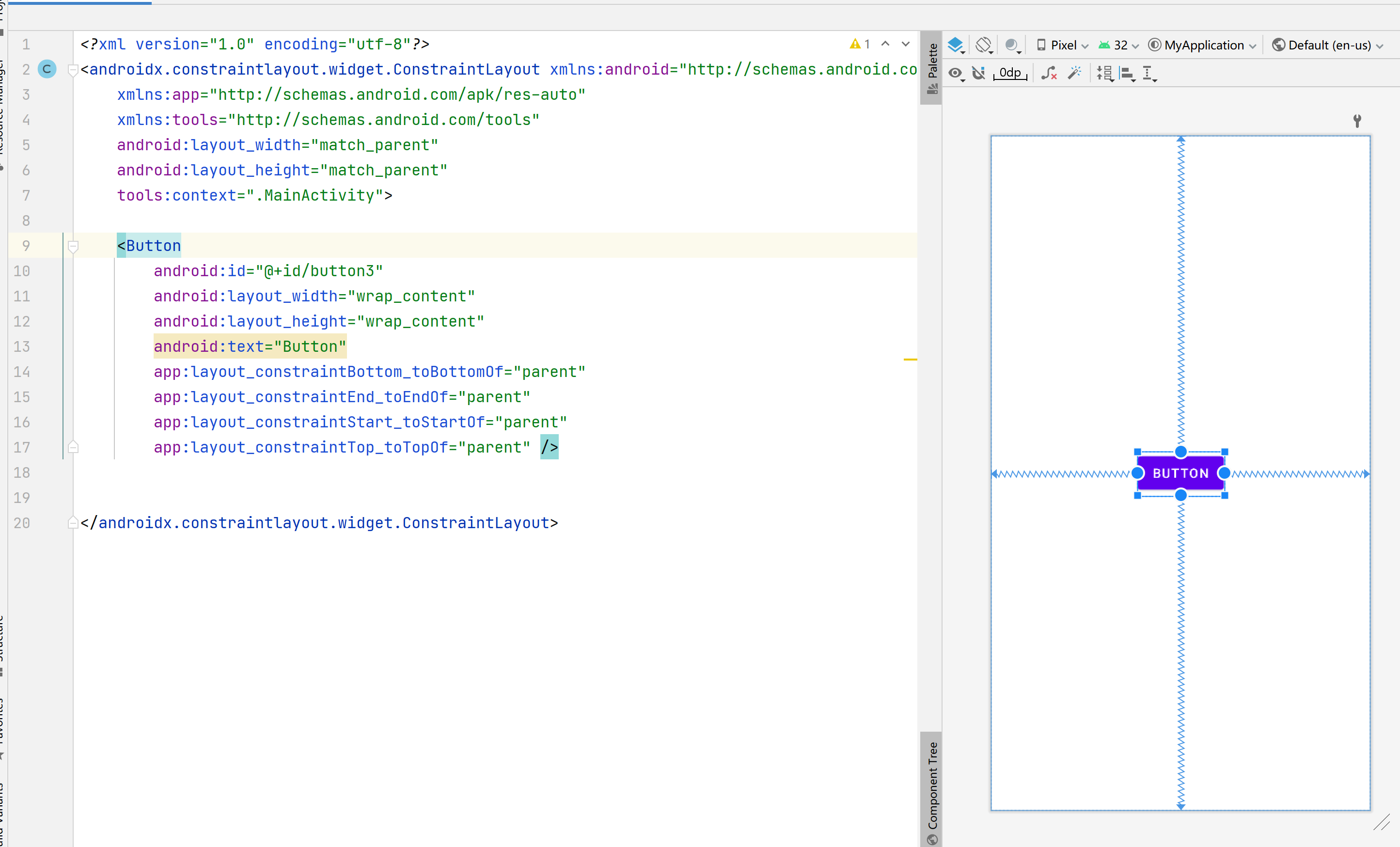Jump to the next highlighted error arrow
The height and width of the screenshot is (847, 1400).
(906, 44)
